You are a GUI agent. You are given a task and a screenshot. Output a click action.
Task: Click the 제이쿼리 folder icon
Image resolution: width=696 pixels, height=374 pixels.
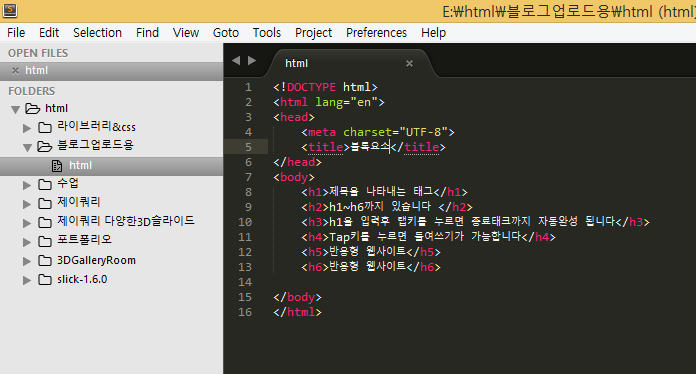pos(44,203)
